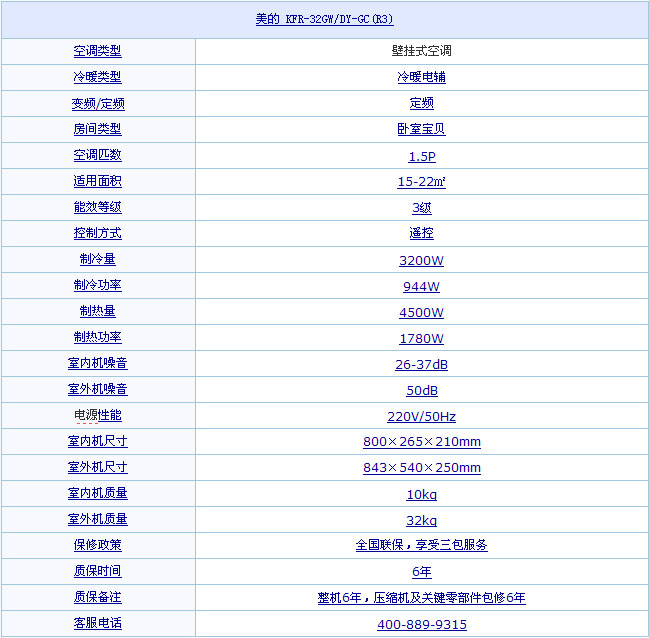Open the 质保备注 label link
Screen dimensions: 649x638
click(x=98, y=597)
